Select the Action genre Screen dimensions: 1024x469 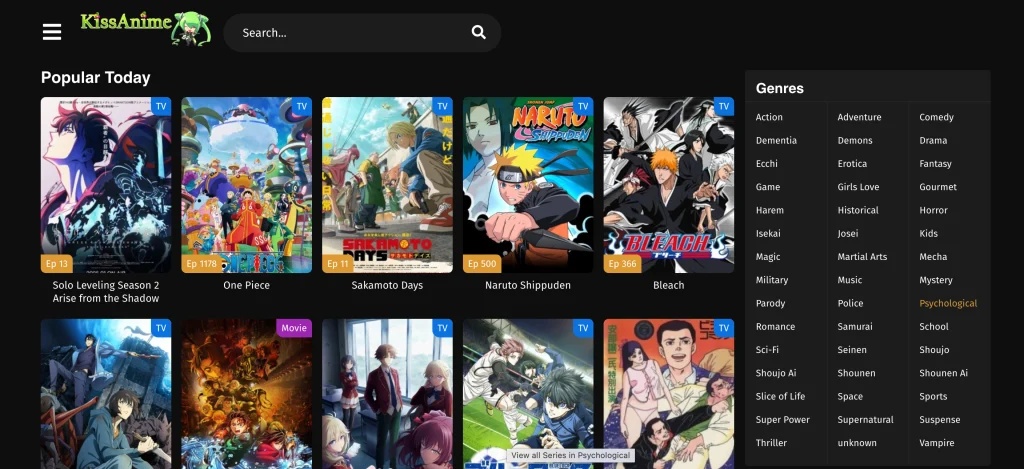point(769,118)
